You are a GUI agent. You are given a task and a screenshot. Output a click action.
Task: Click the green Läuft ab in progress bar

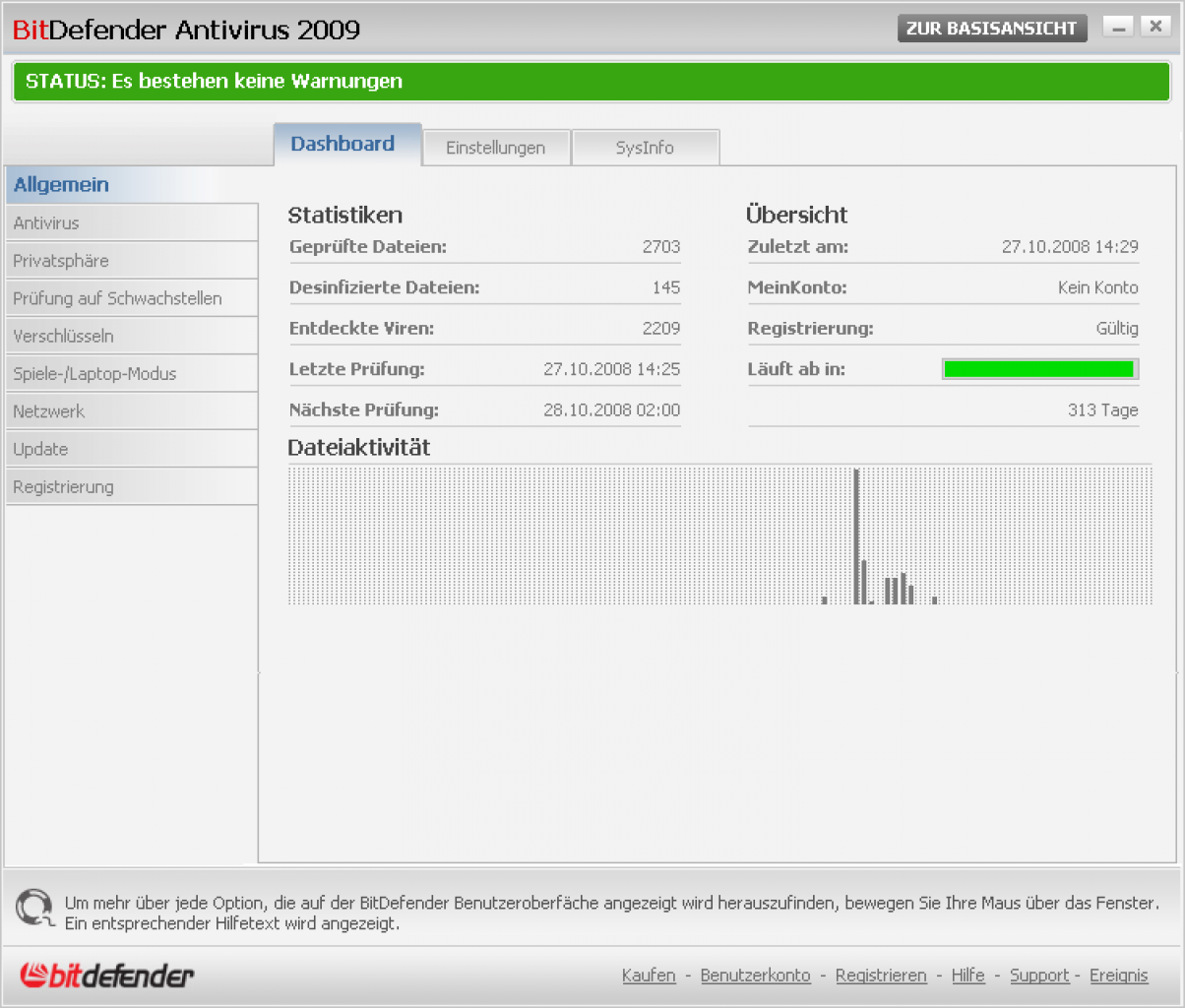(x=1039, y=369)
